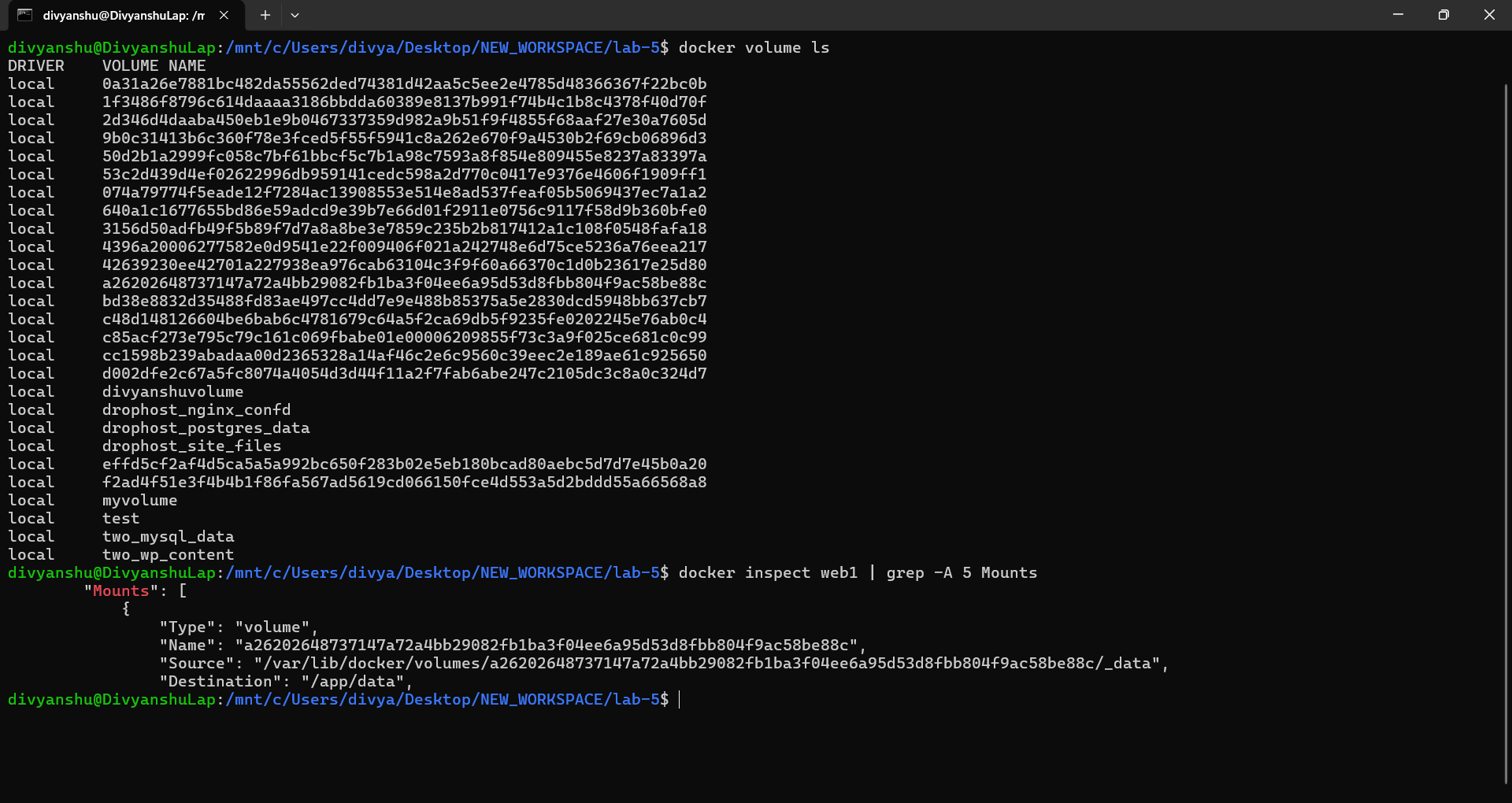Viewport: 1512px width, 803px height.
Task: Click the myvolume entry in list
Action: (139, 501)
